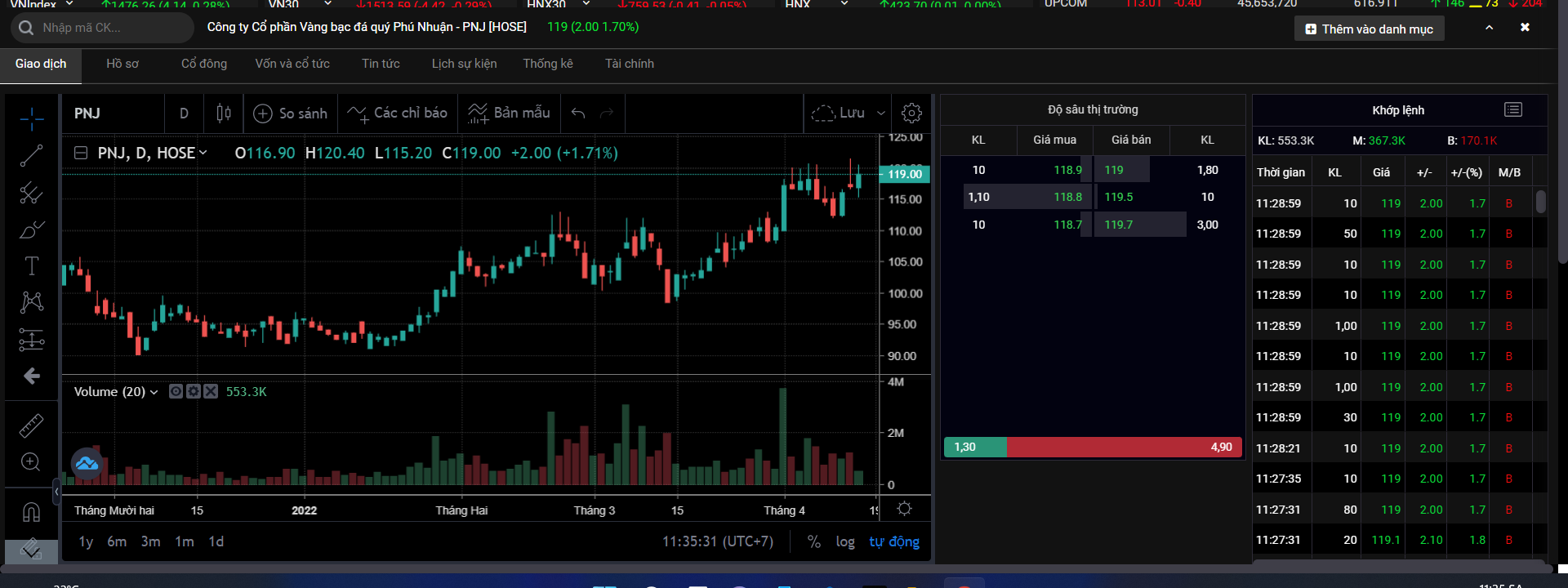Screen dimensions: 1568x588
Task: Toggle the Khớp lệnh list view icon
Action: click(1513, 109)
